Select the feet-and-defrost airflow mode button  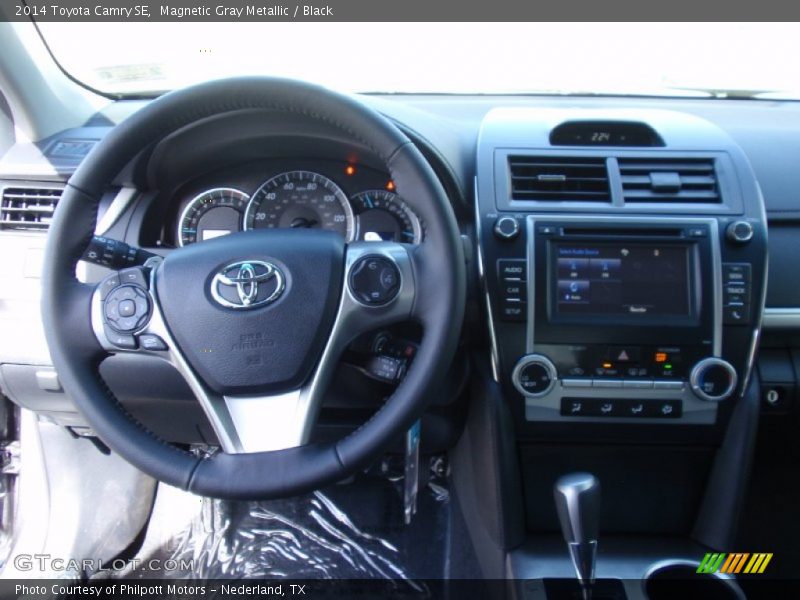[x=667, y=409]
